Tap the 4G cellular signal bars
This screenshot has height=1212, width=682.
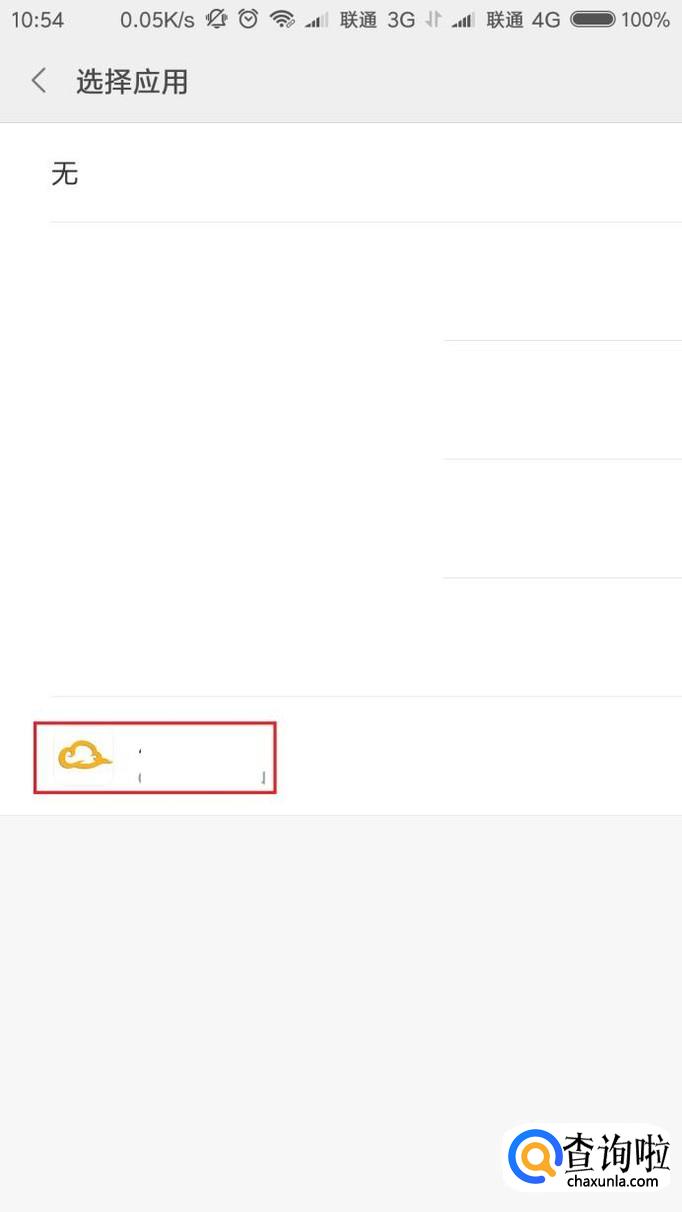[463, 20]
